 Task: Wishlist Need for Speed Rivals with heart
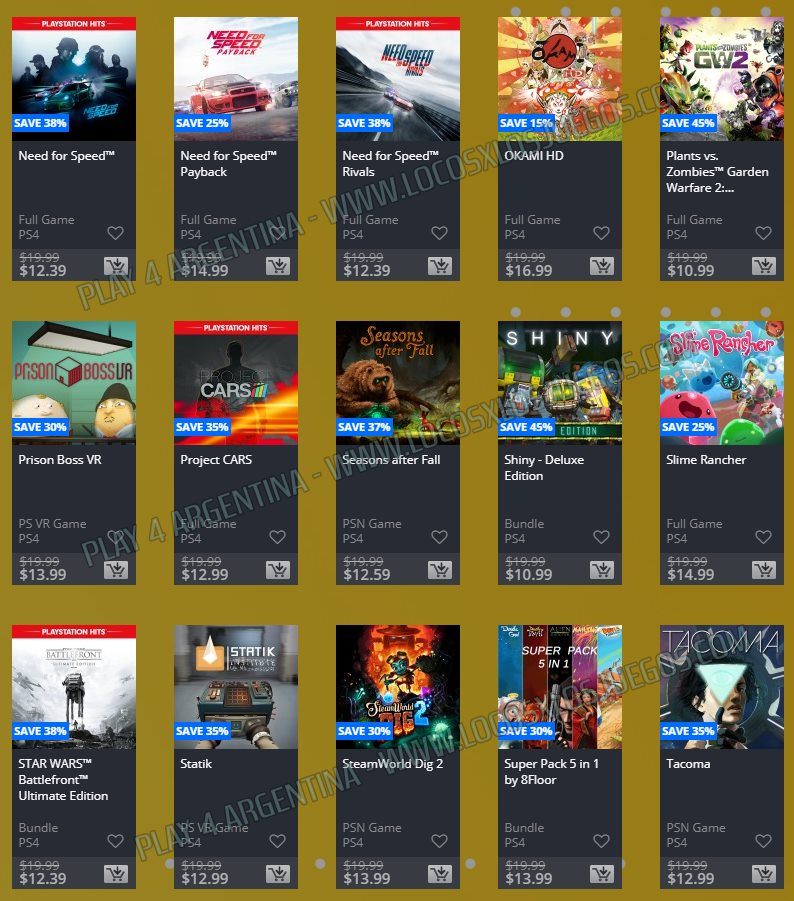click(x=440, y=233)
